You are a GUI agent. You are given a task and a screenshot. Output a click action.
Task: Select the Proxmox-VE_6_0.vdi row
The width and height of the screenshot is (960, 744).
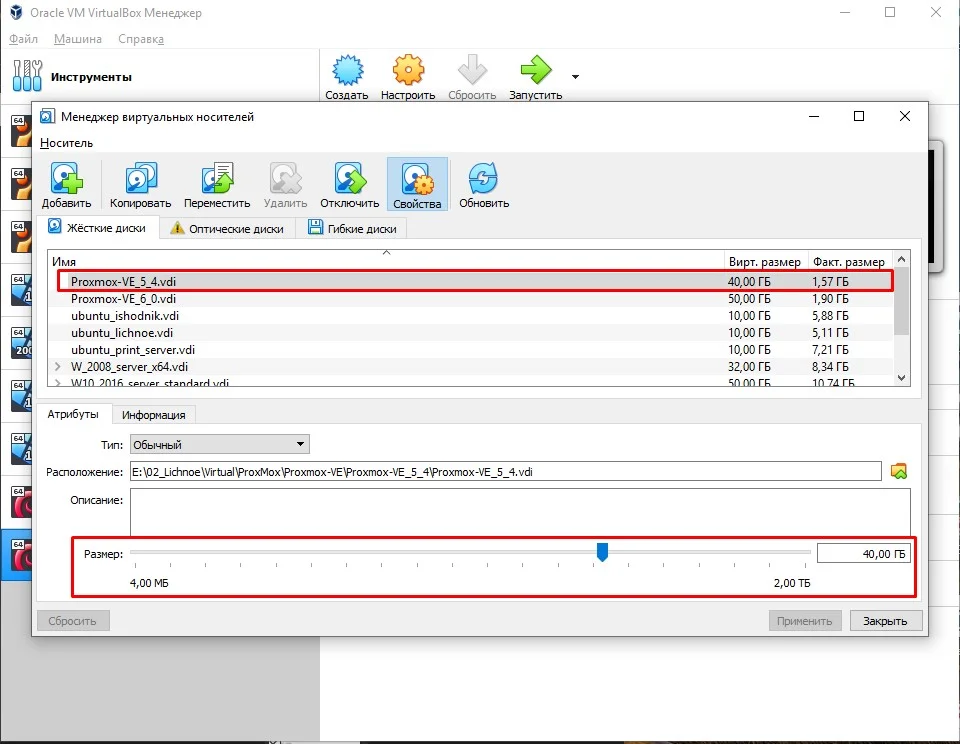pyautogui.click(x=470, y=298)
